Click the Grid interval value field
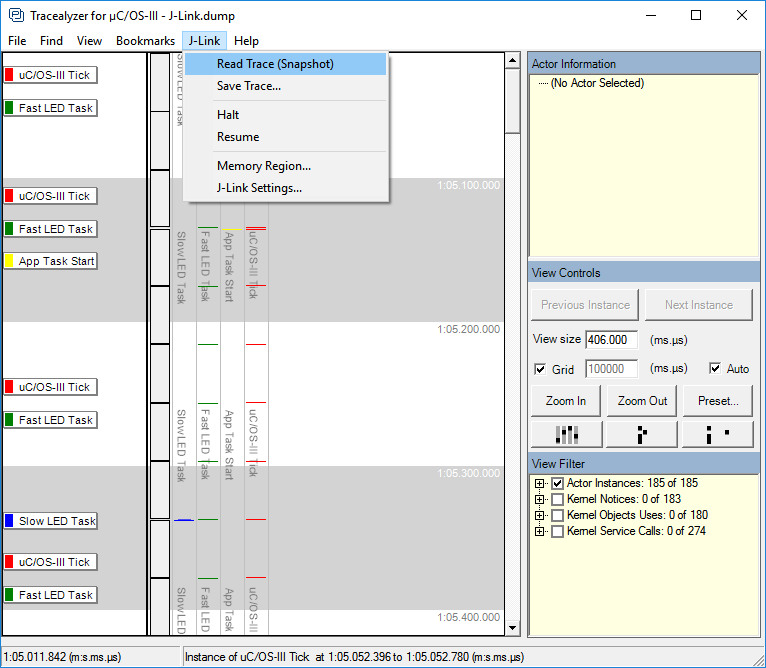 (612, 368)
